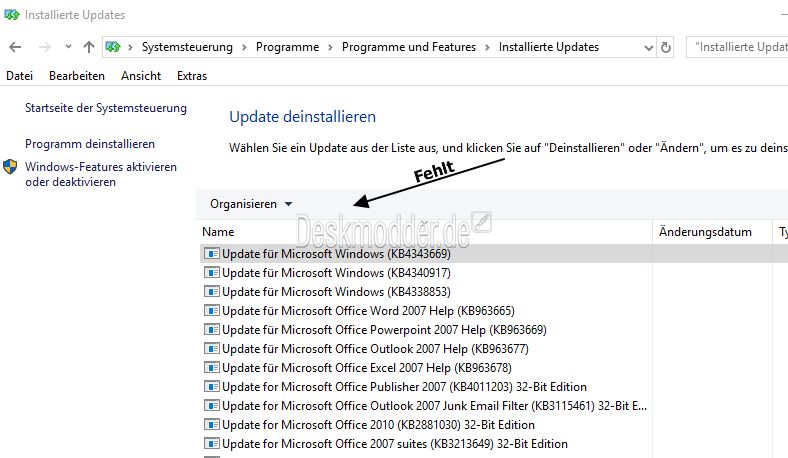Click the search field for Installierte Updates
The width and height of the screenshot is (788, 458).
click(x=738, y=47)
